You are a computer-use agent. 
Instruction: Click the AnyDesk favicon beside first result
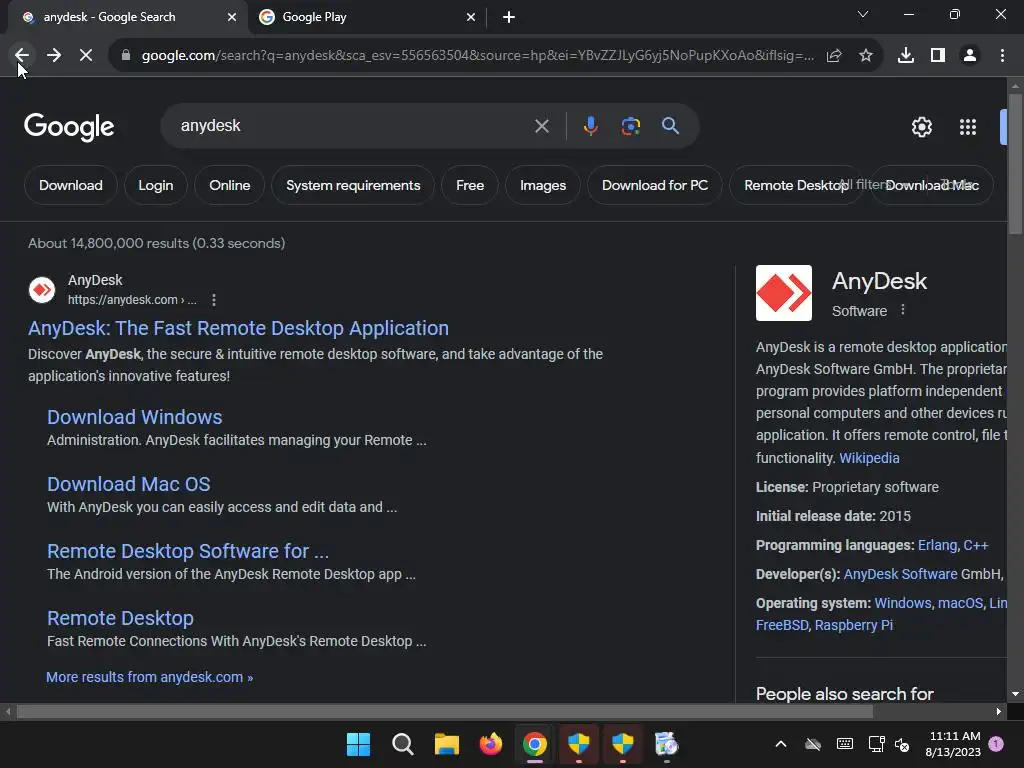(42, 290)
